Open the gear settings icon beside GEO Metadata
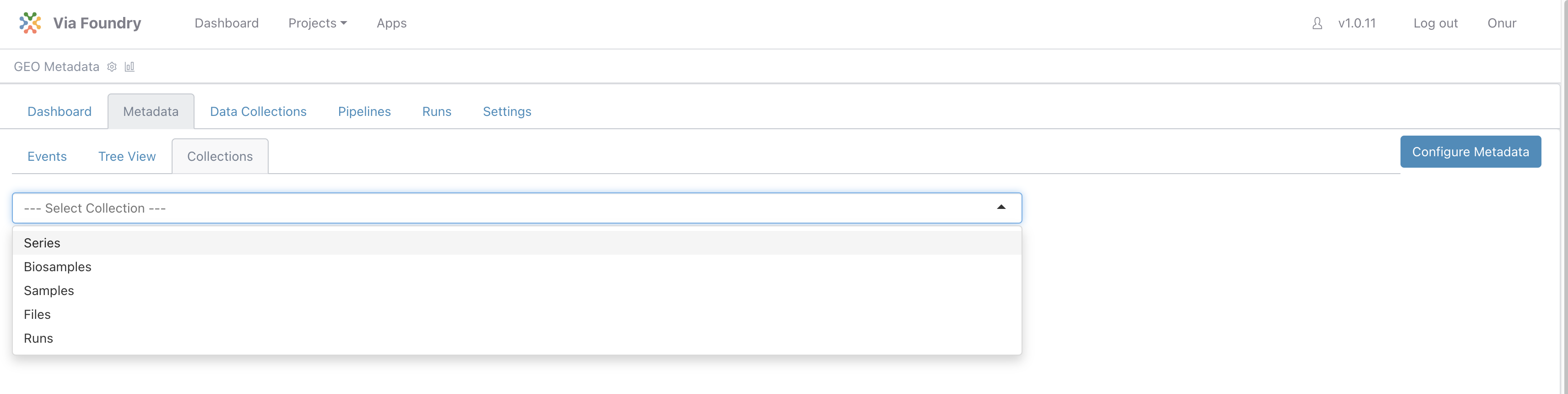This screenshot has width=1568, height=394. point(112,67)
